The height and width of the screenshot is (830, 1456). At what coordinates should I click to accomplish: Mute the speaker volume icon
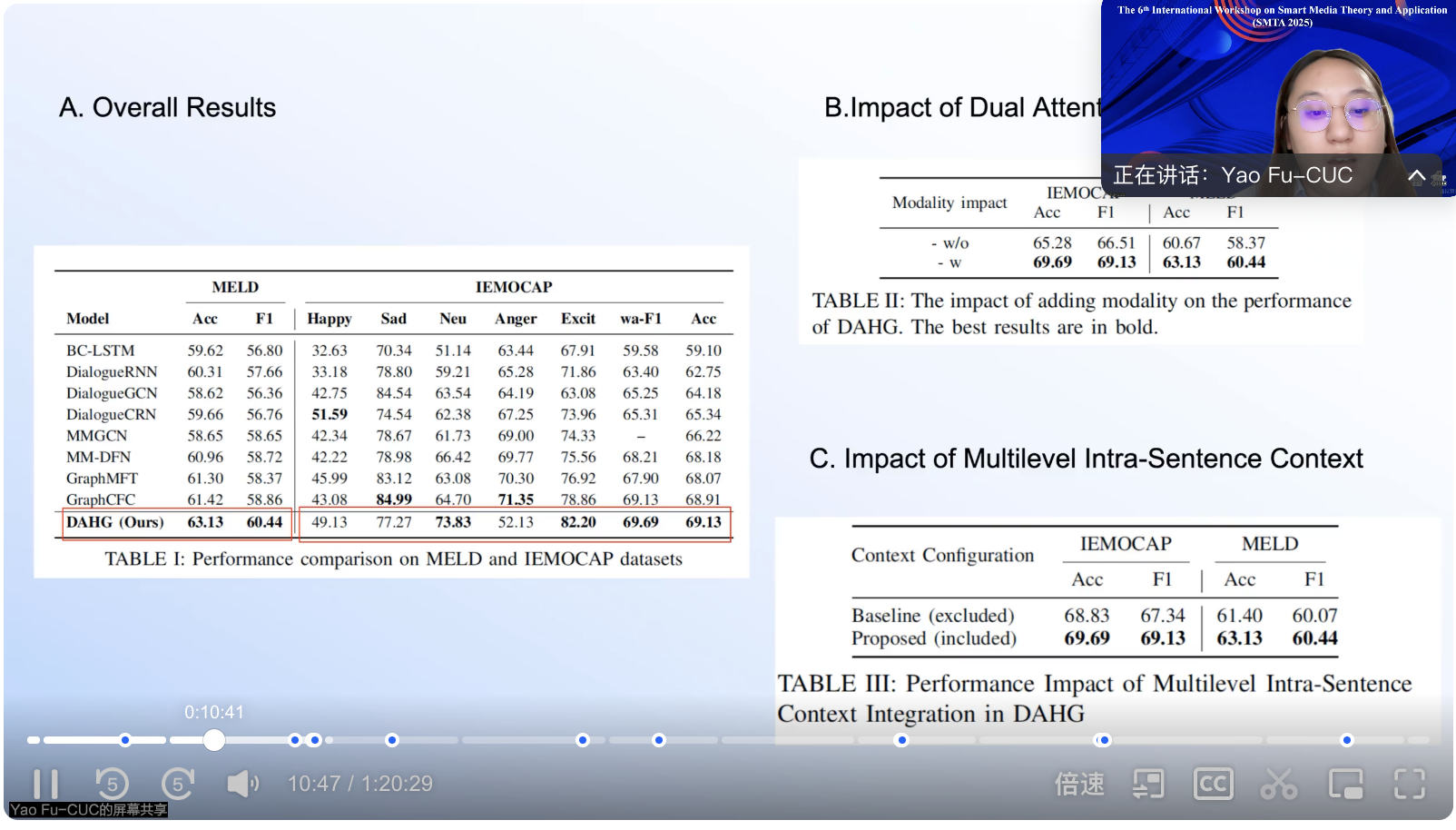coord(242,784)
